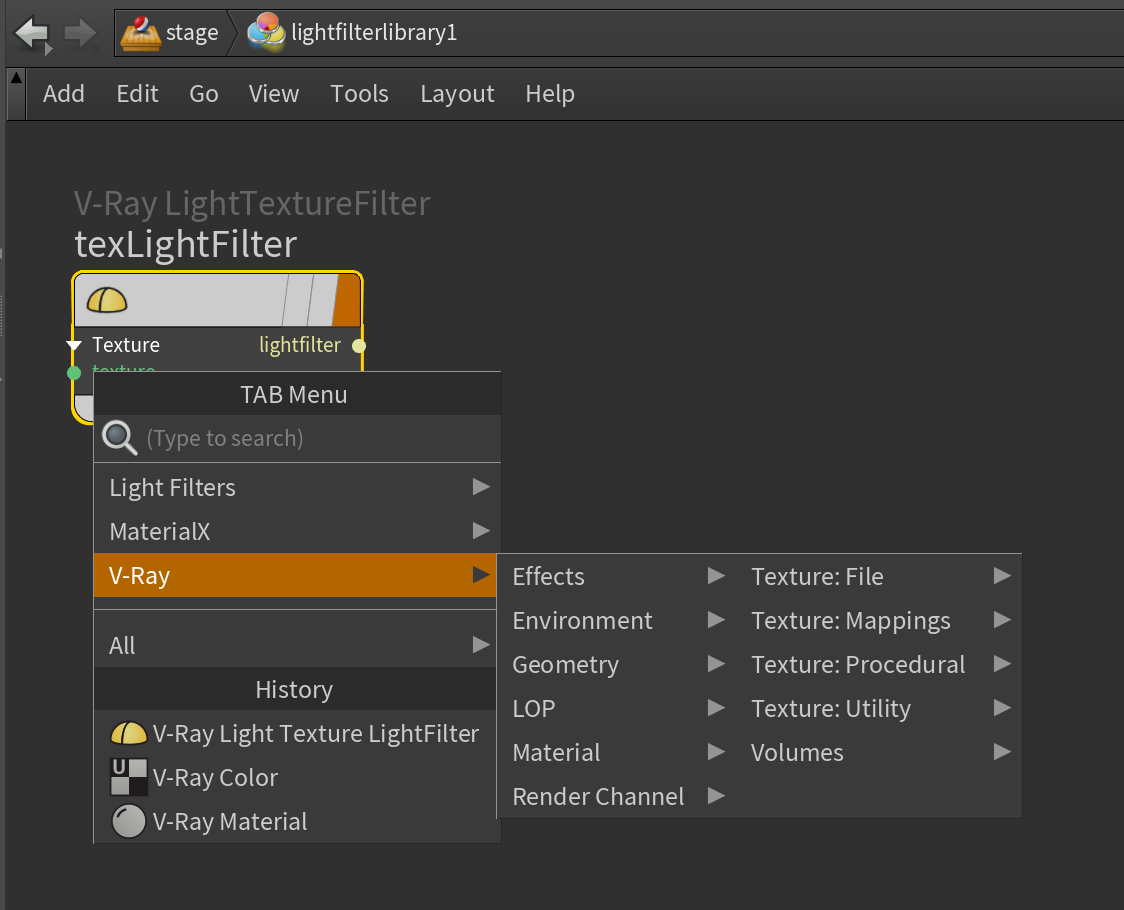
Task: Toggle the orange display flag on texLightFilter
Action: click(x=347, y=300)
